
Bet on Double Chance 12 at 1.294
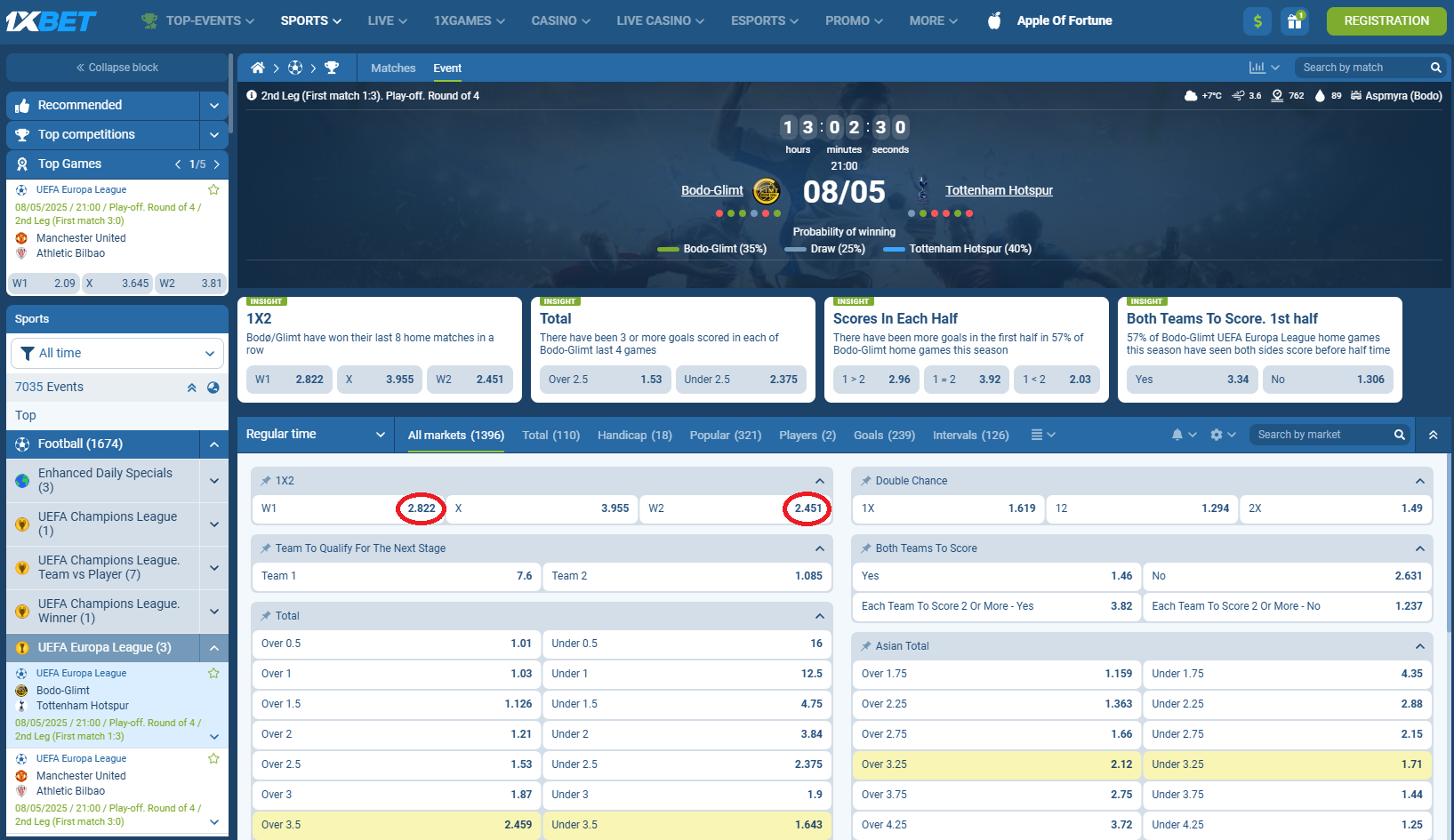[1142, 508]
